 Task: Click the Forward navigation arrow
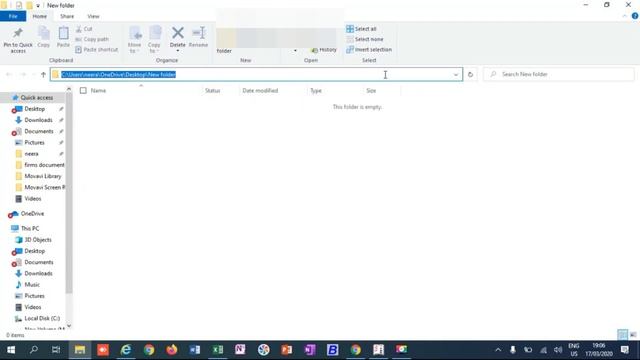click(x=22, y=74)
